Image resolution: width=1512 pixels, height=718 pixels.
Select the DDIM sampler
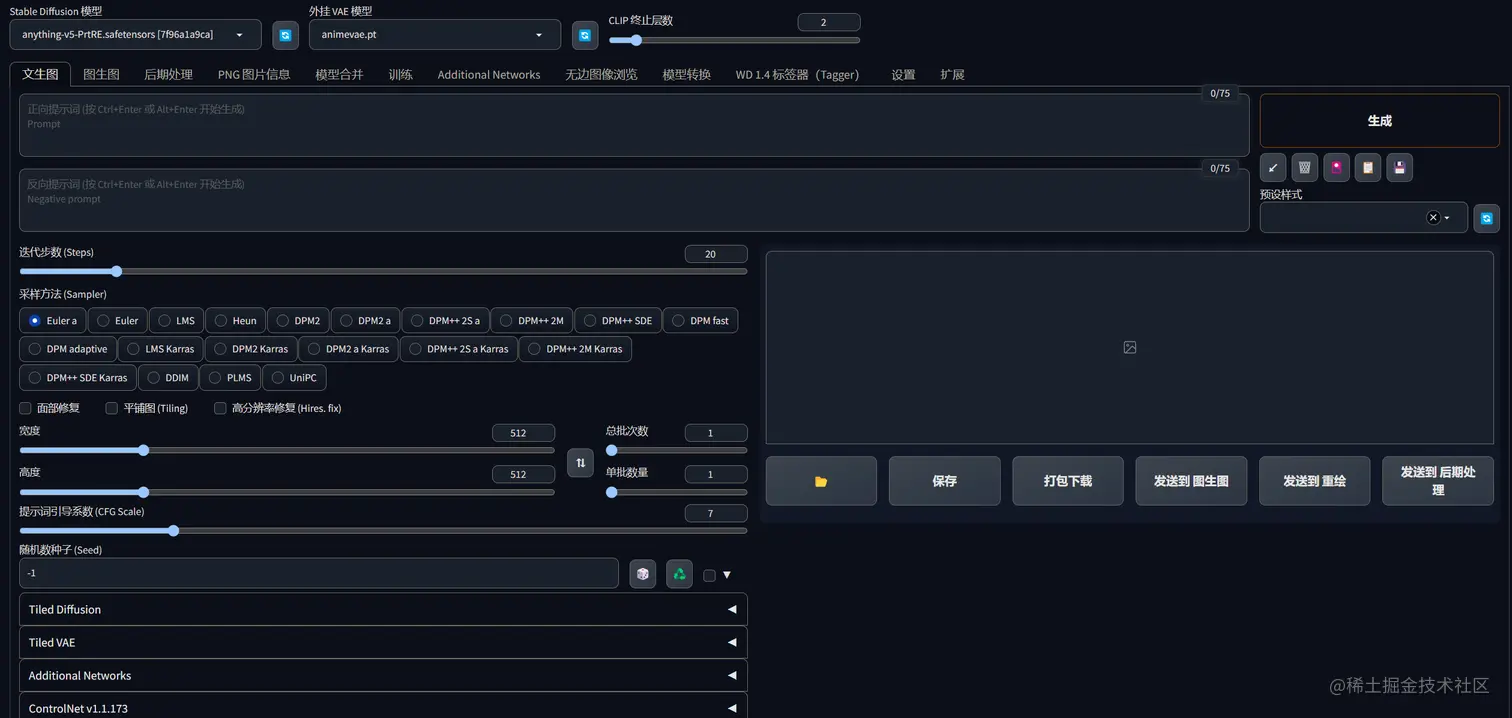(x=168, y=377)
